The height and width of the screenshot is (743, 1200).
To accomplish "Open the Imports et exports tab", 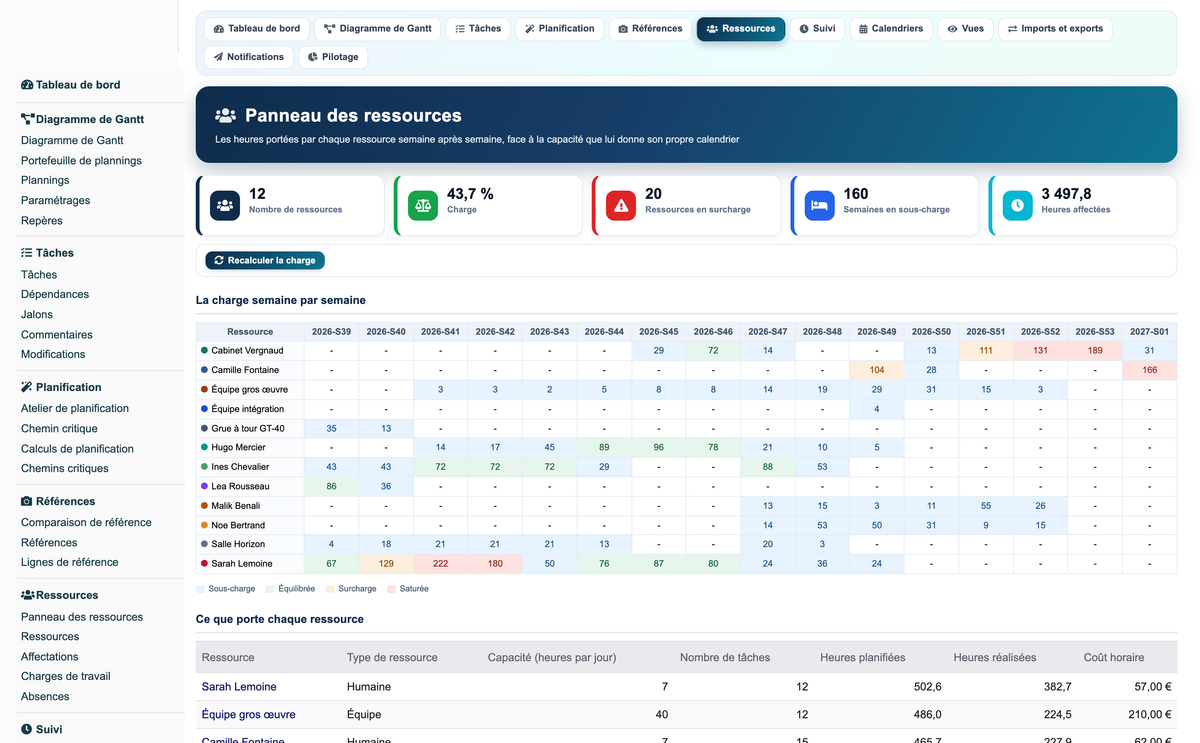I will click(1055, 29).
